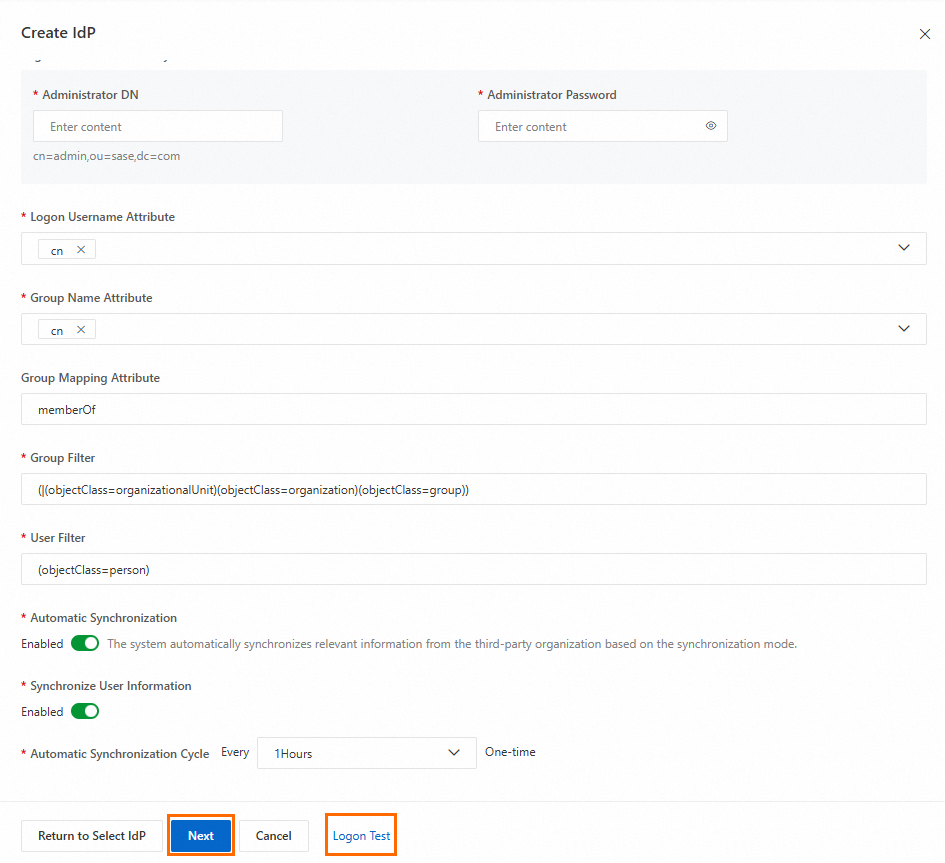Click the User Filter label
Viewport: 945px width, 863px height.
point(58,538)
